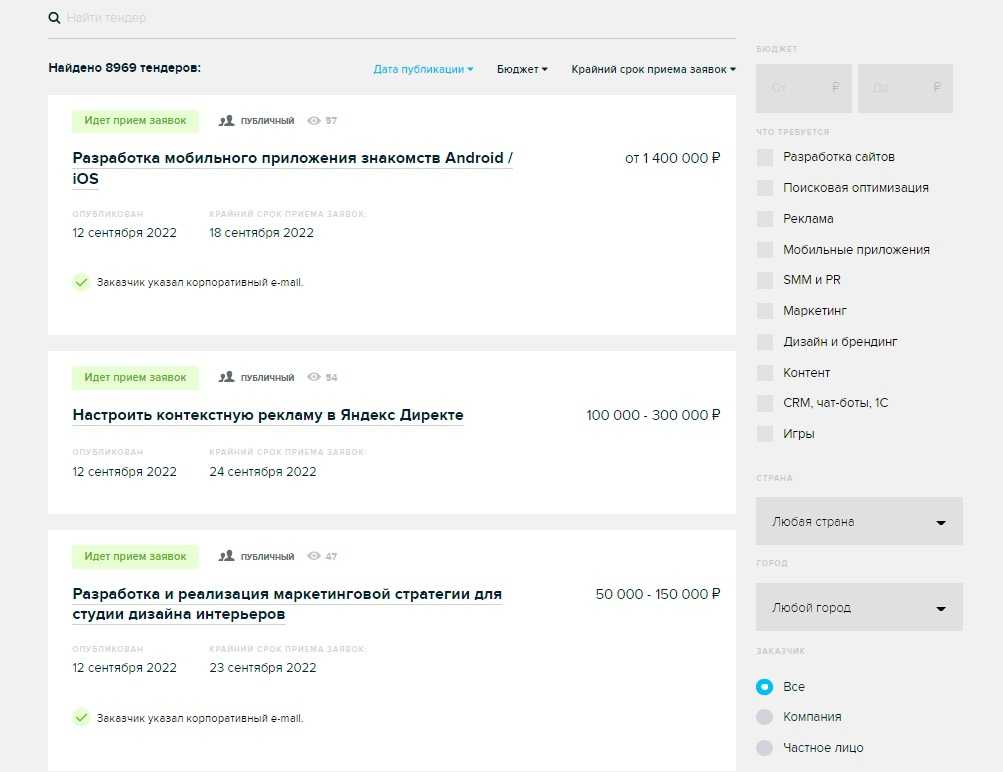
Task: Click green corporate e-mail checkmark on third tender
Action: click(81, 718)
